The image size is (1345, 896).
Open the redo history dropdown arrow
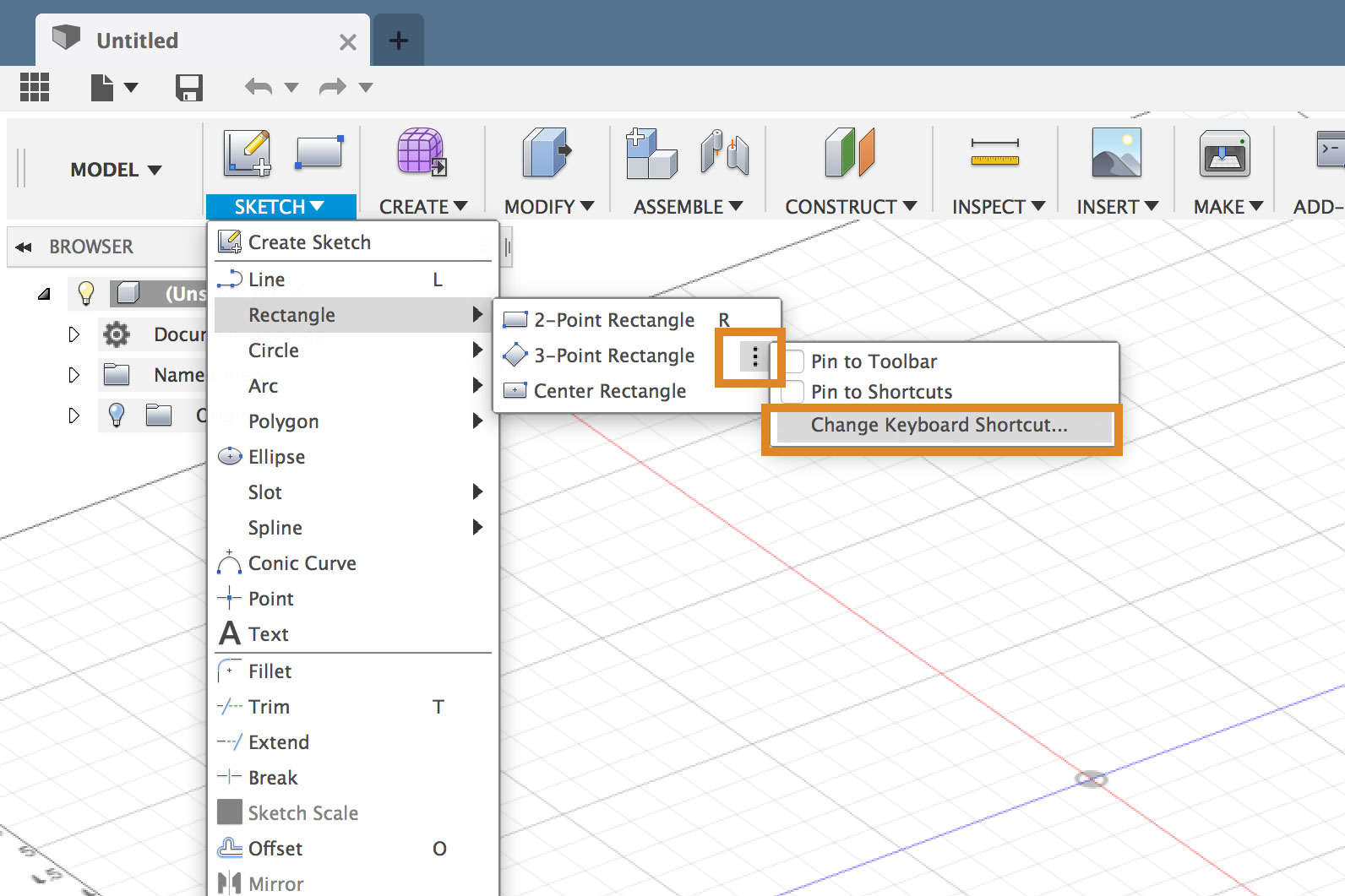pyautogui.click(x=366, y=87)
